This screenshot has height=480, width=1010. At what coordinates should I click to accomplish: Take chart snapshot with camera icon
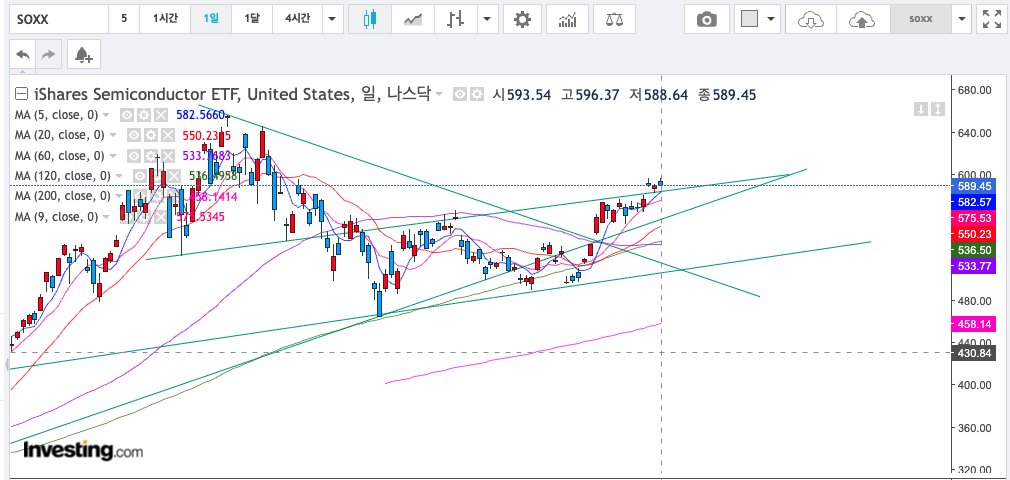pyautogui.click(x=707, y=19)
